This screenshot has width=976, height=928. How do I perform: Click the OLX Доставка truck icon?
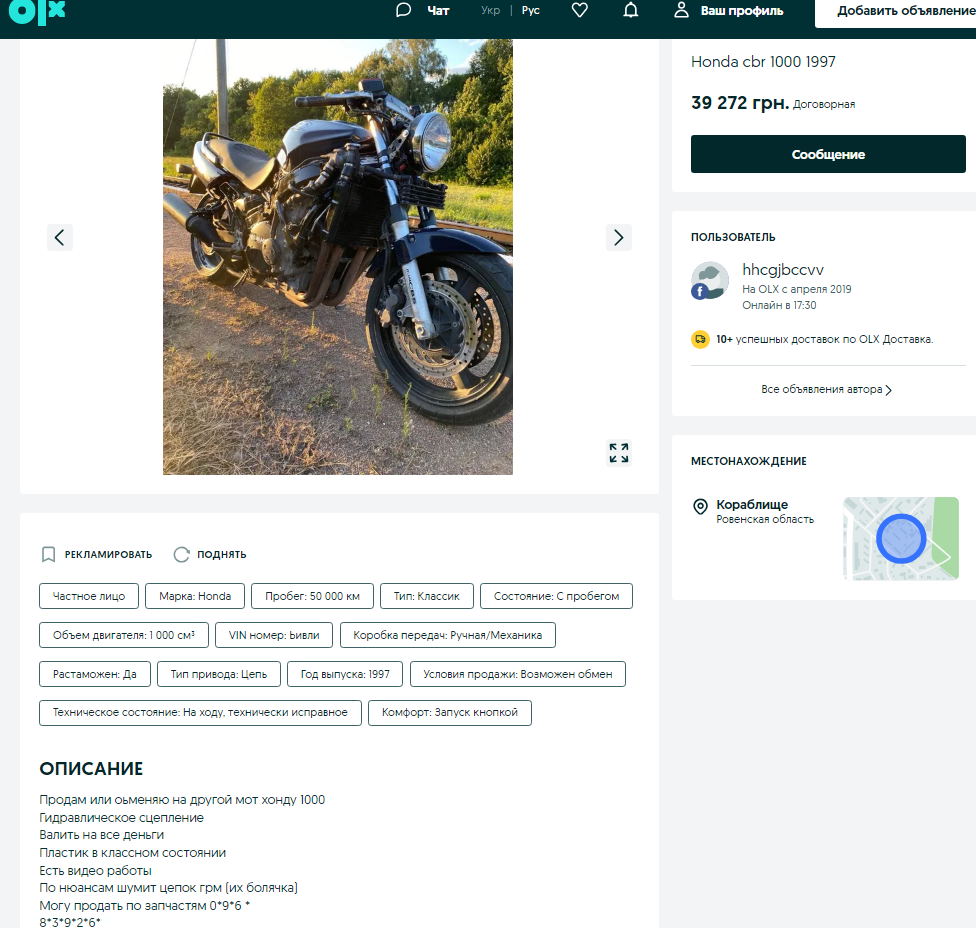pos(700,339)
